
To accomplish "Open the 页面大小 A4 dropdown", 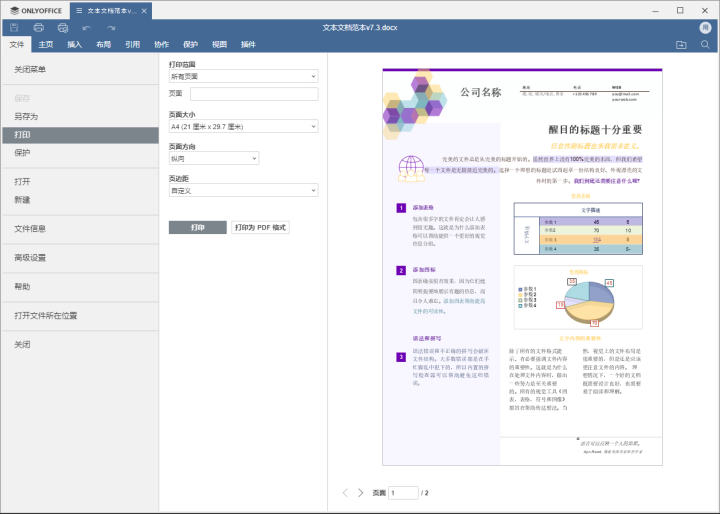I will [243, 127].
